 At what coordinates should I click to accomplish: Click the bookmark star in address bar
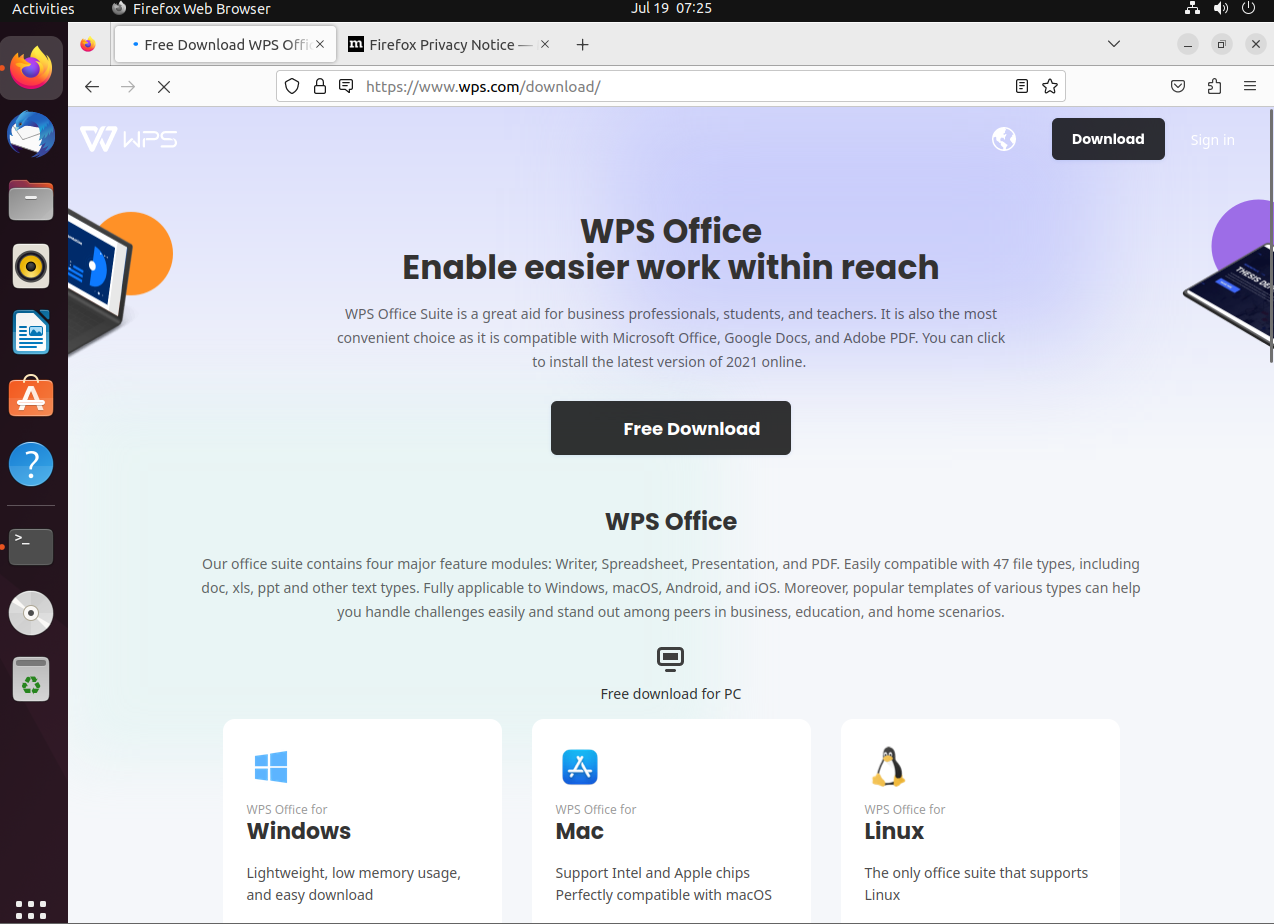coord(1049,86)
